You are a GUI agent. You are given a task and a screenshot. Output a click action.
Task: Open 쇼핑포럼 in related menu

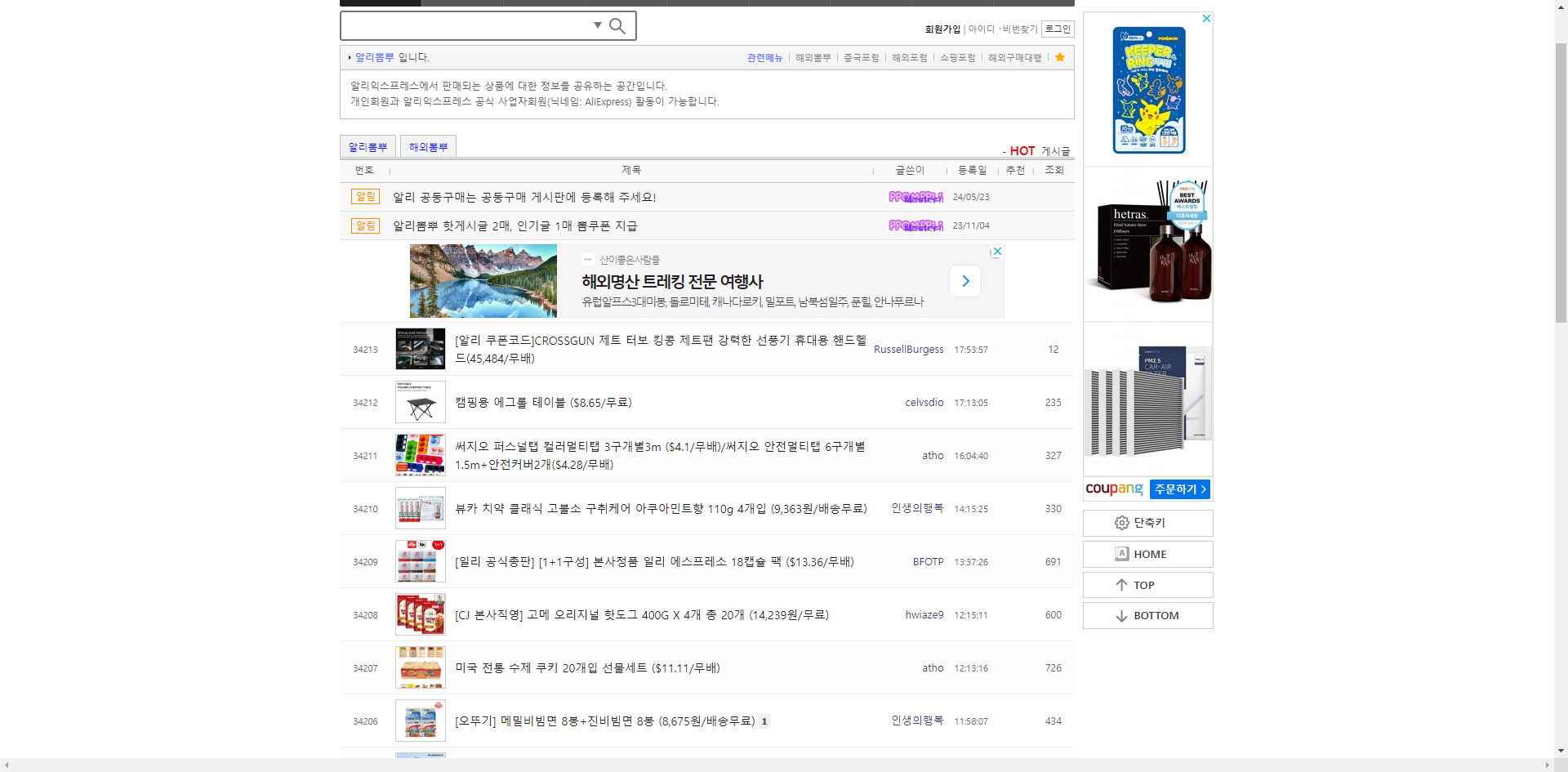(957, 57)
